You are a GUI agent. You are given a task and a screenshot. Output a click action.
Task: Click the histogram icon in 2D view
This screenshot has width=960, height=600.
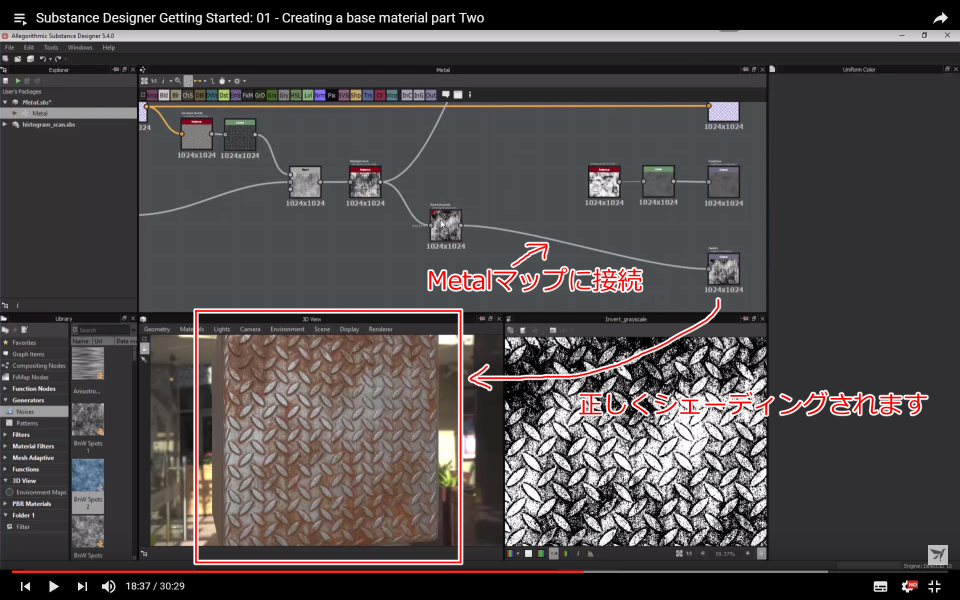point(590,553)
